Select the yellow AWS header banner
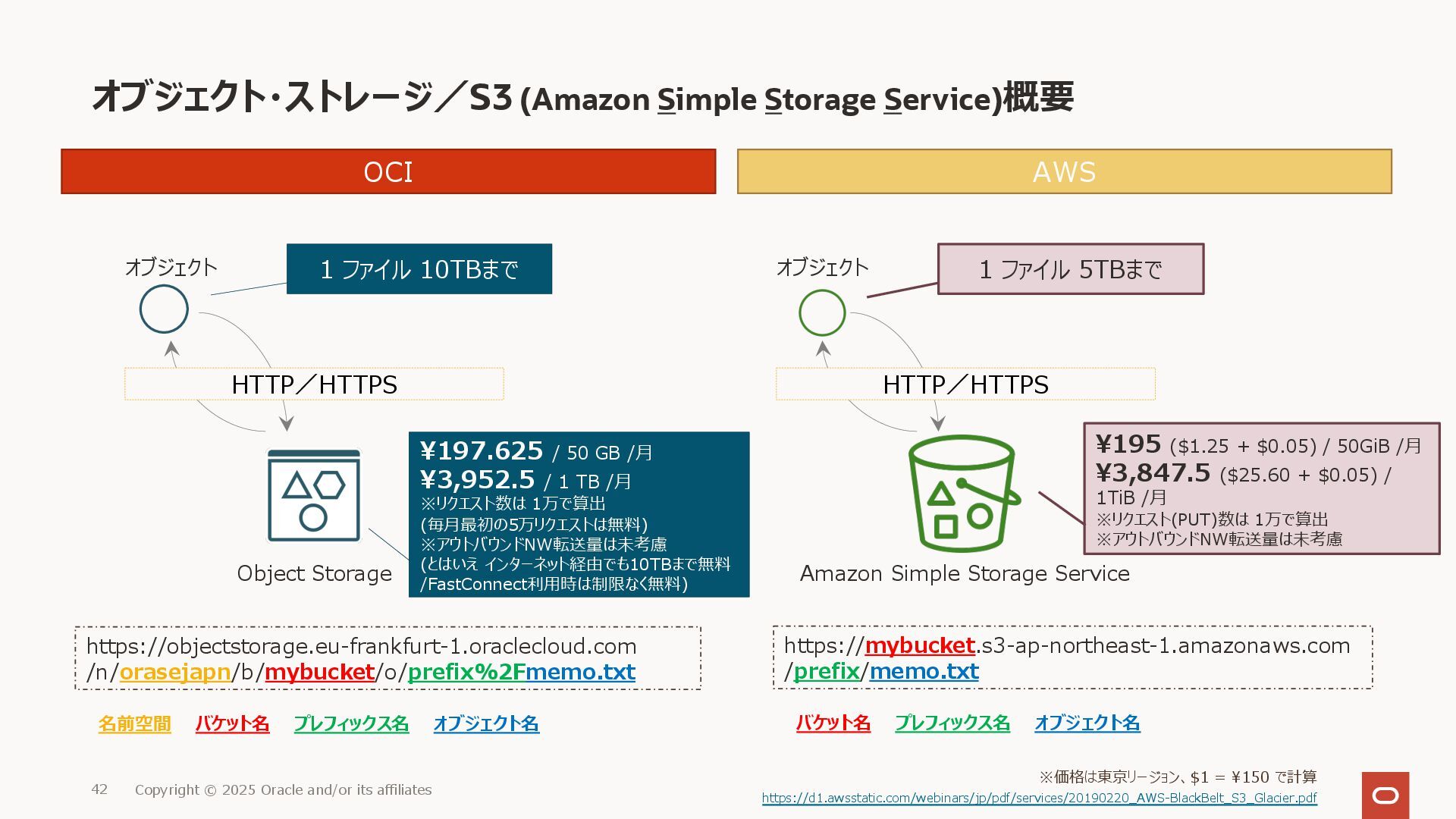The image size is (1456, 819). coord(1064,171)
